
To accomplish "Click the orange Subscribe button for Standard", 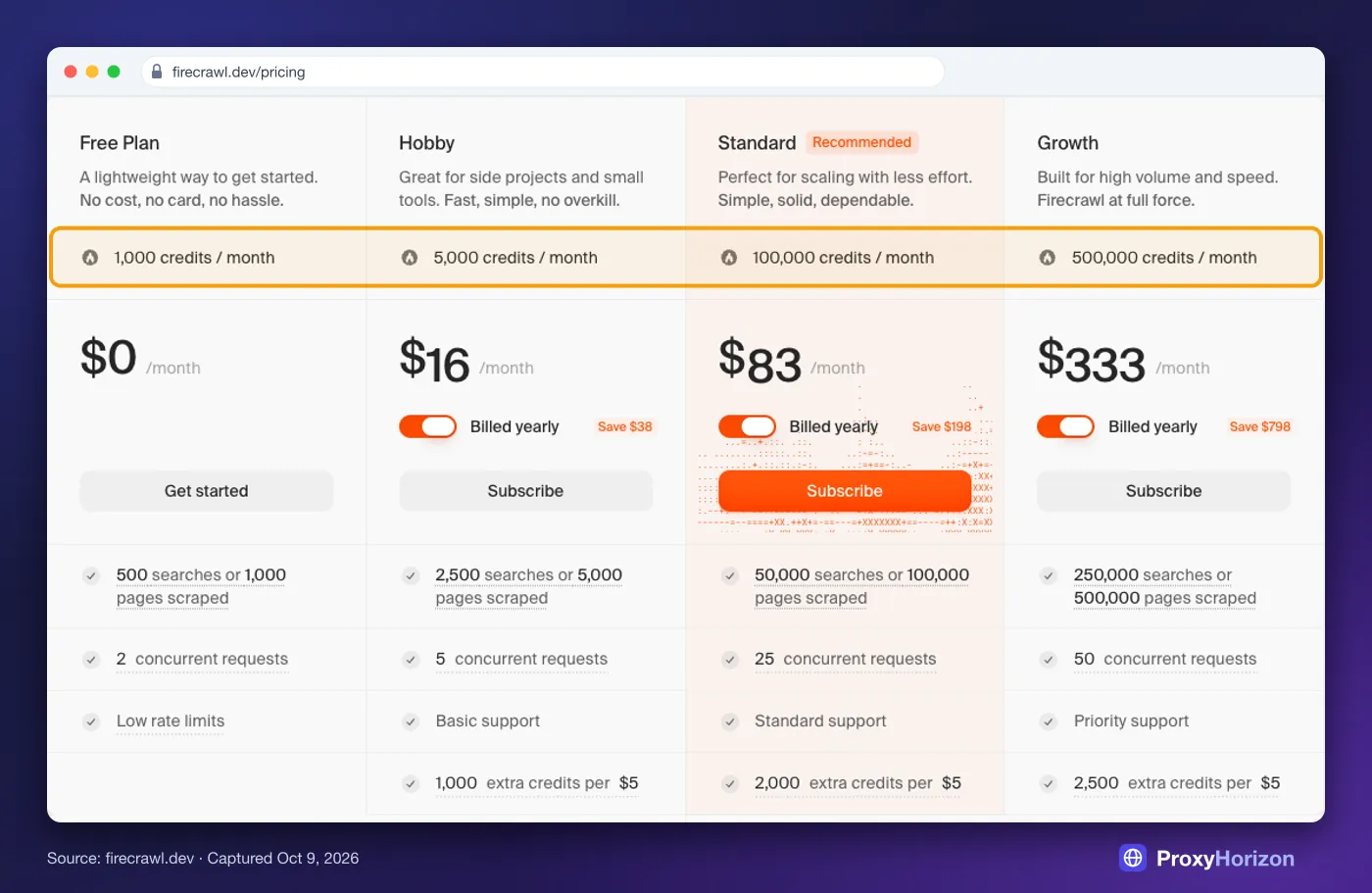I will click(845, 491).
